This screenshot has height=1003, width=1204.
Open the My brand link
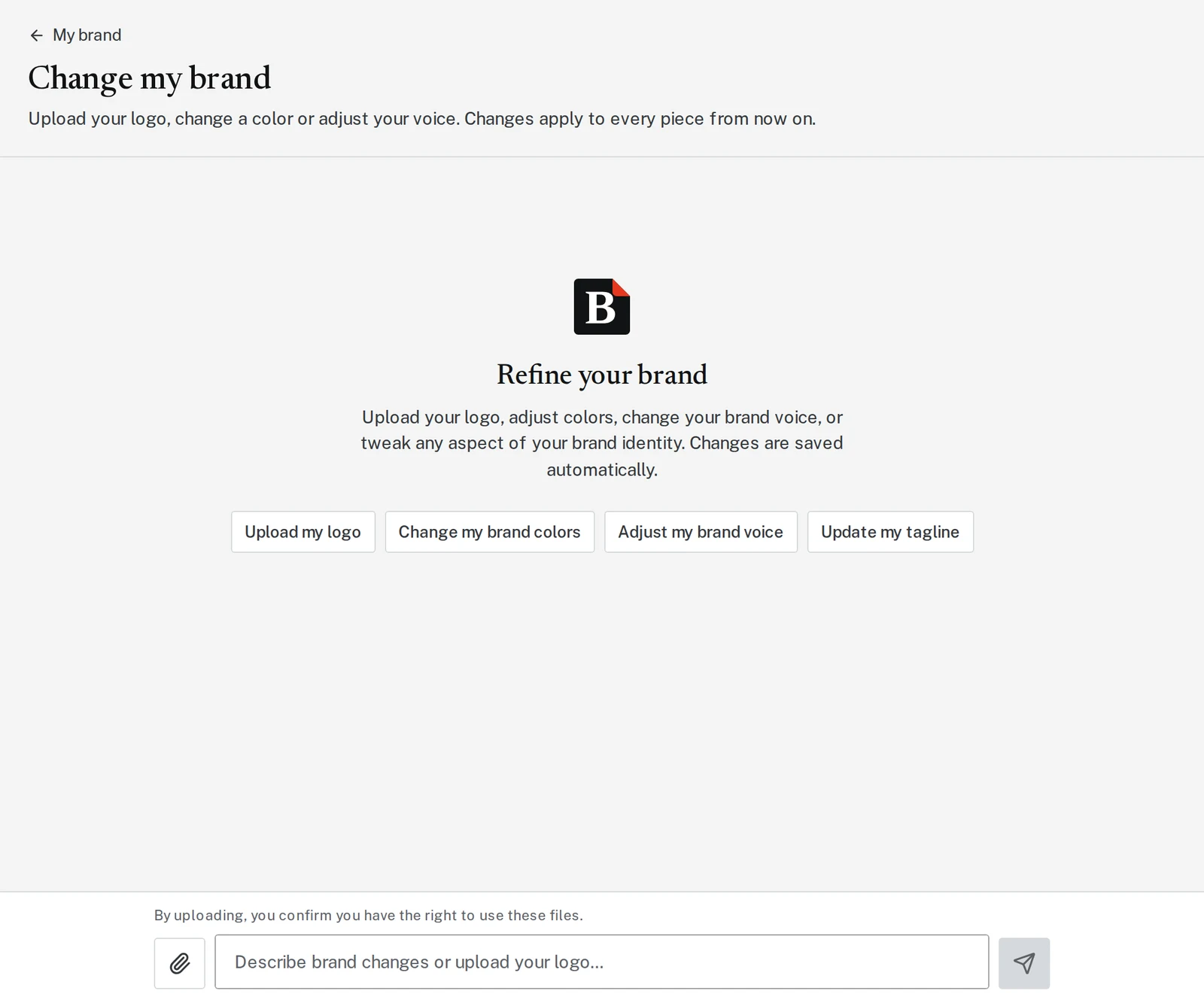coord(87,35)
